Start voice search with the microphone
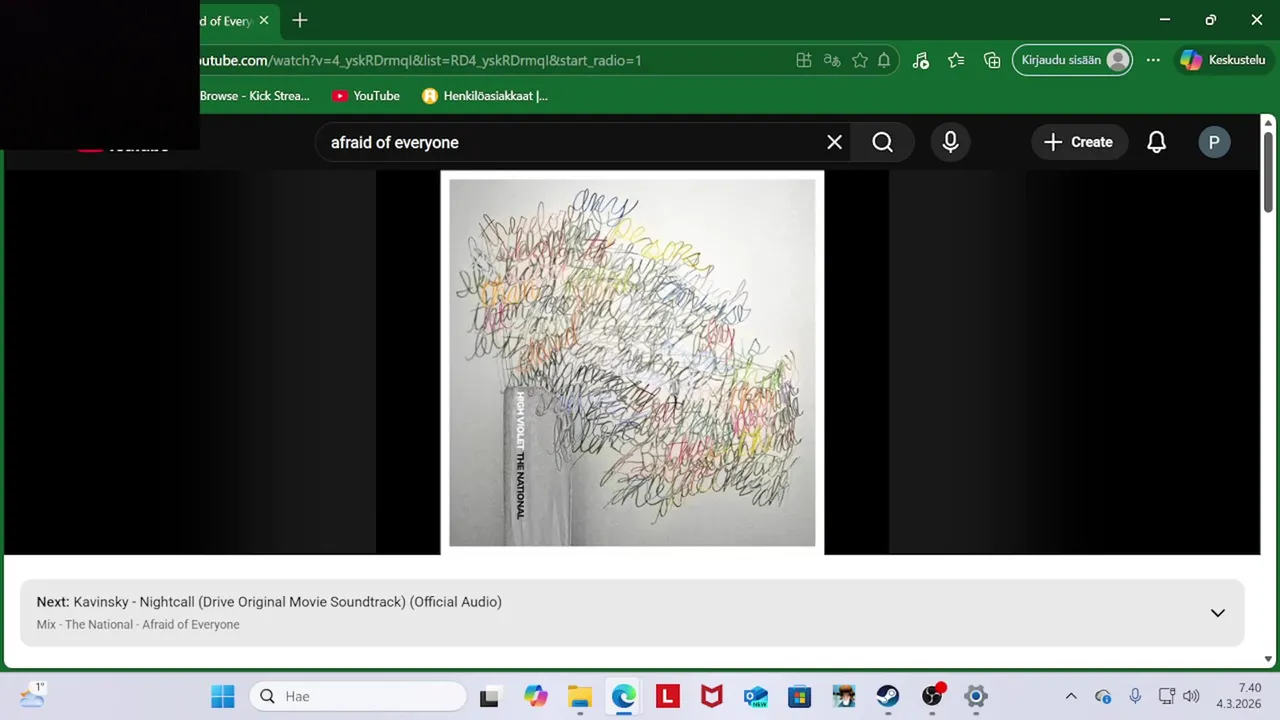 point(950,142)
